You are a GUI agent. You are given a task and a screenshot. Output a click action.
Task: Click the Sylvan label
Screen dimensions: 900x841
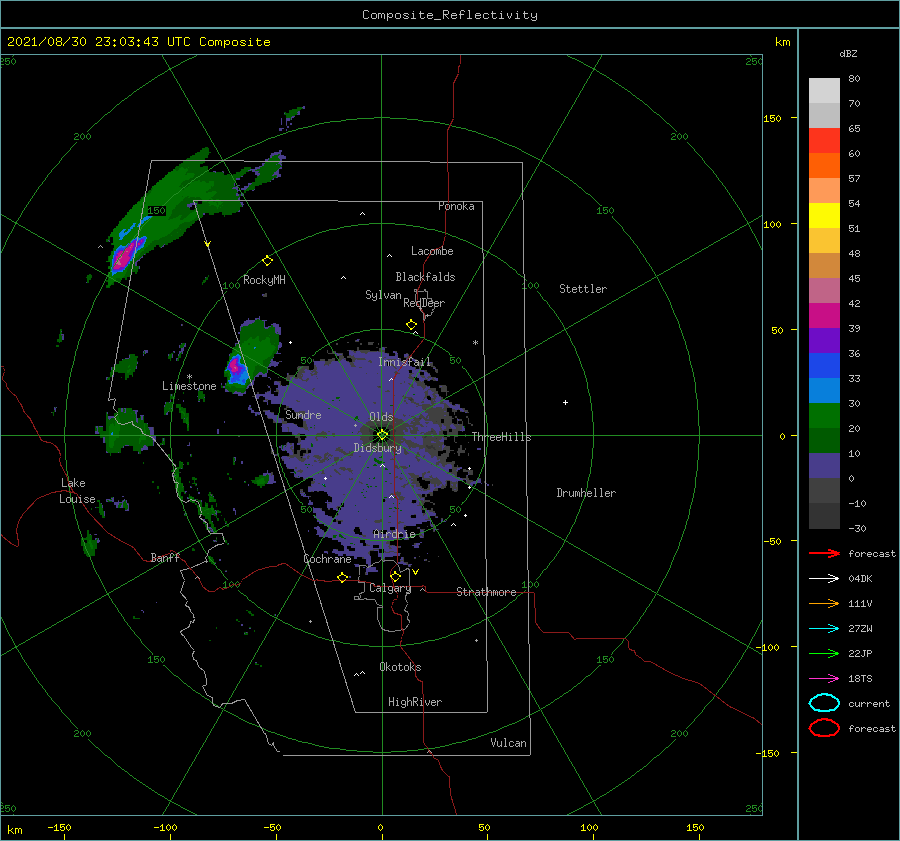383,295
